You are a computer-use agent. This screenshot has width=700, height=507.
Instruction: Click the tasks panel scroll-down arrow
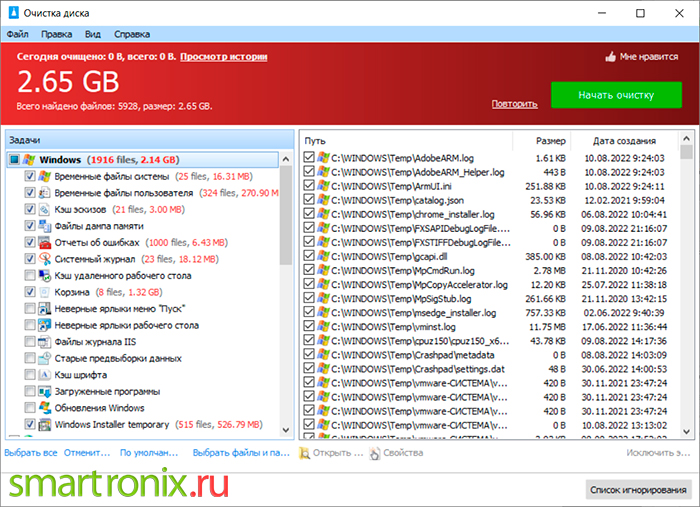(286, 430)
